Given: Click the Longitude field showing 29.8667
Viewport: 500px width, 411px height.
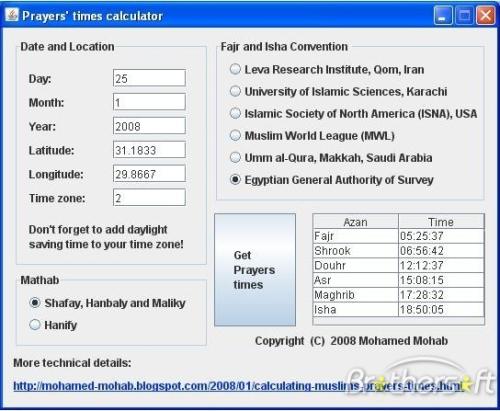Looking at the screenshot, I should click(x=149, y=174).
